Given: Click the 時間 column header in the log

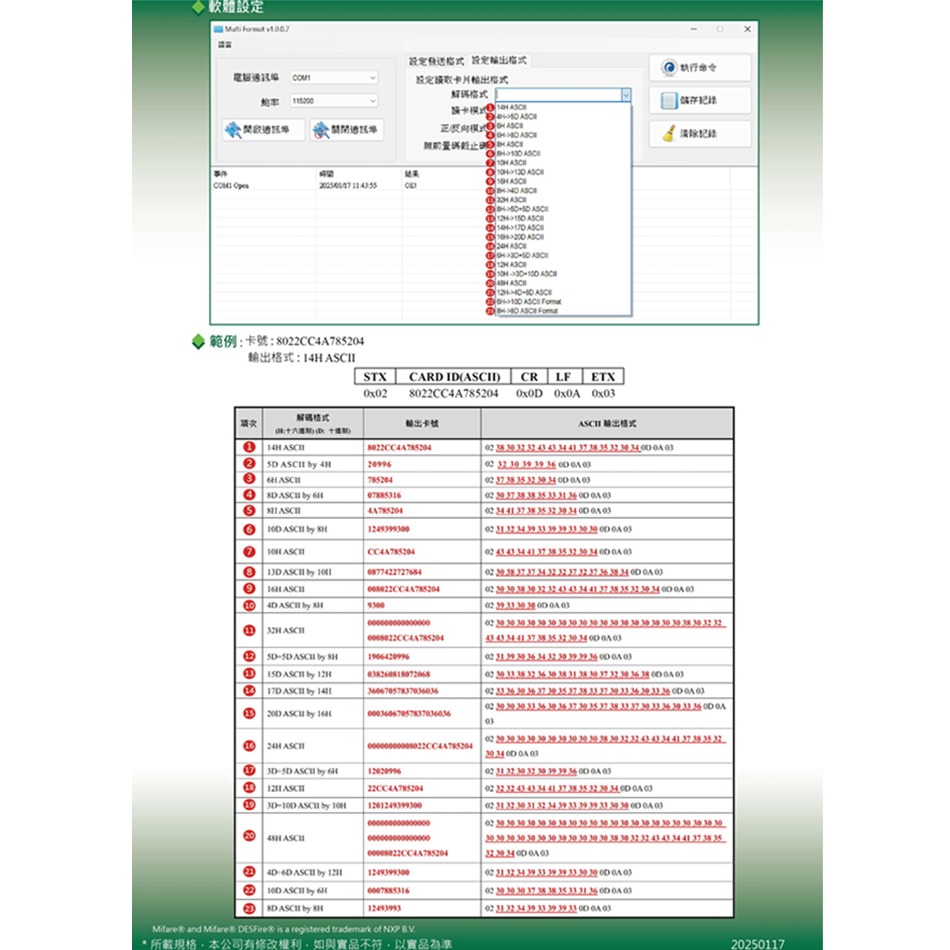Looking at the screenshot, I should 324,173.
